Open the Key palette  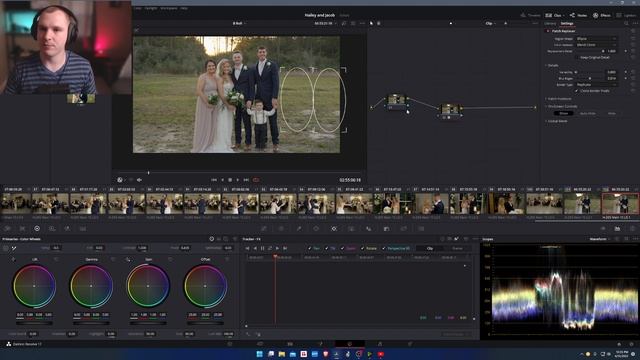pos(387,229)
